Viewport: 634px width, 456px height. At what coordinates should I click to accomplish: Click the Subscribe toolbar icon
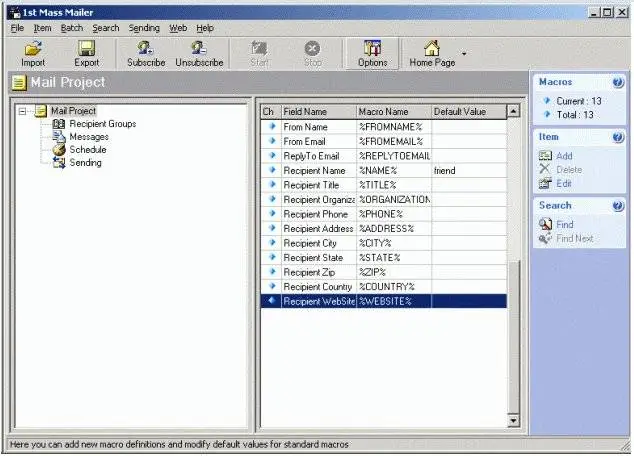[x=146, y=49]
